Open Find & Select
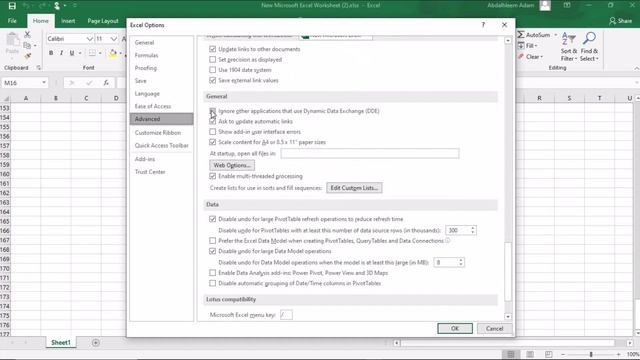This screenshot has width=640, height=360. [x=589, y=47]
